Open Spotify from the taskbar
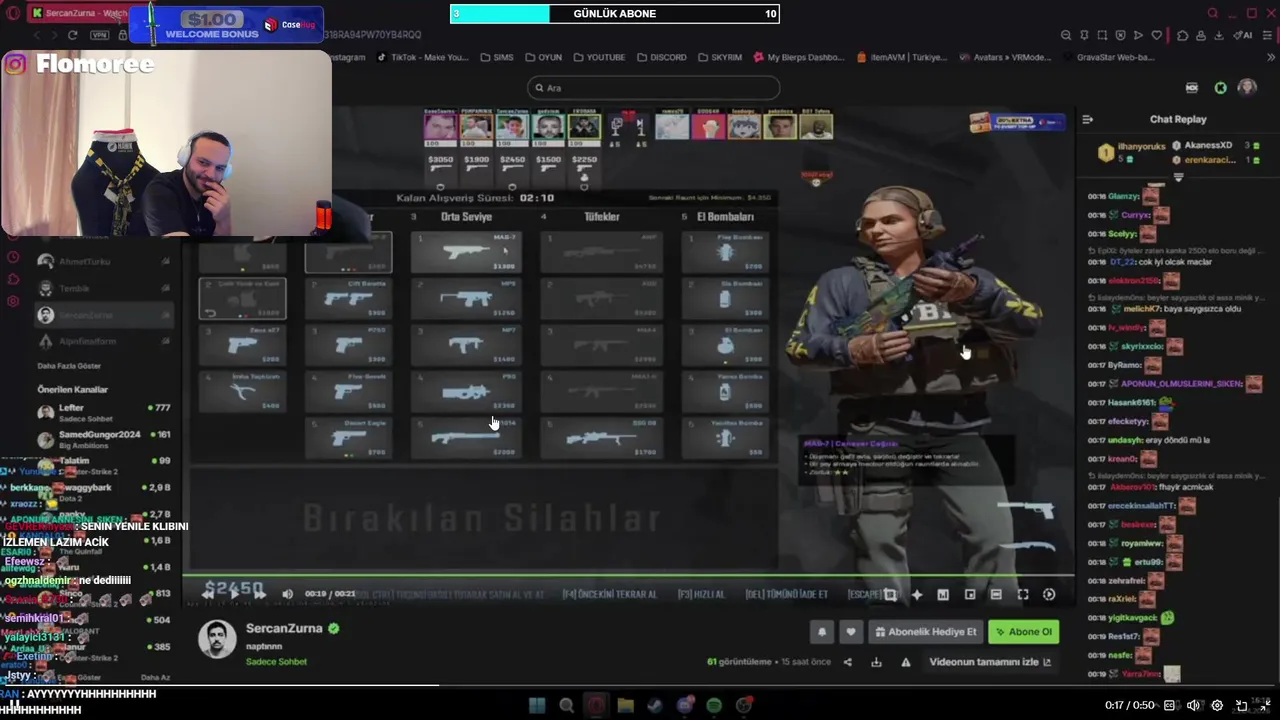 (714, 705)
